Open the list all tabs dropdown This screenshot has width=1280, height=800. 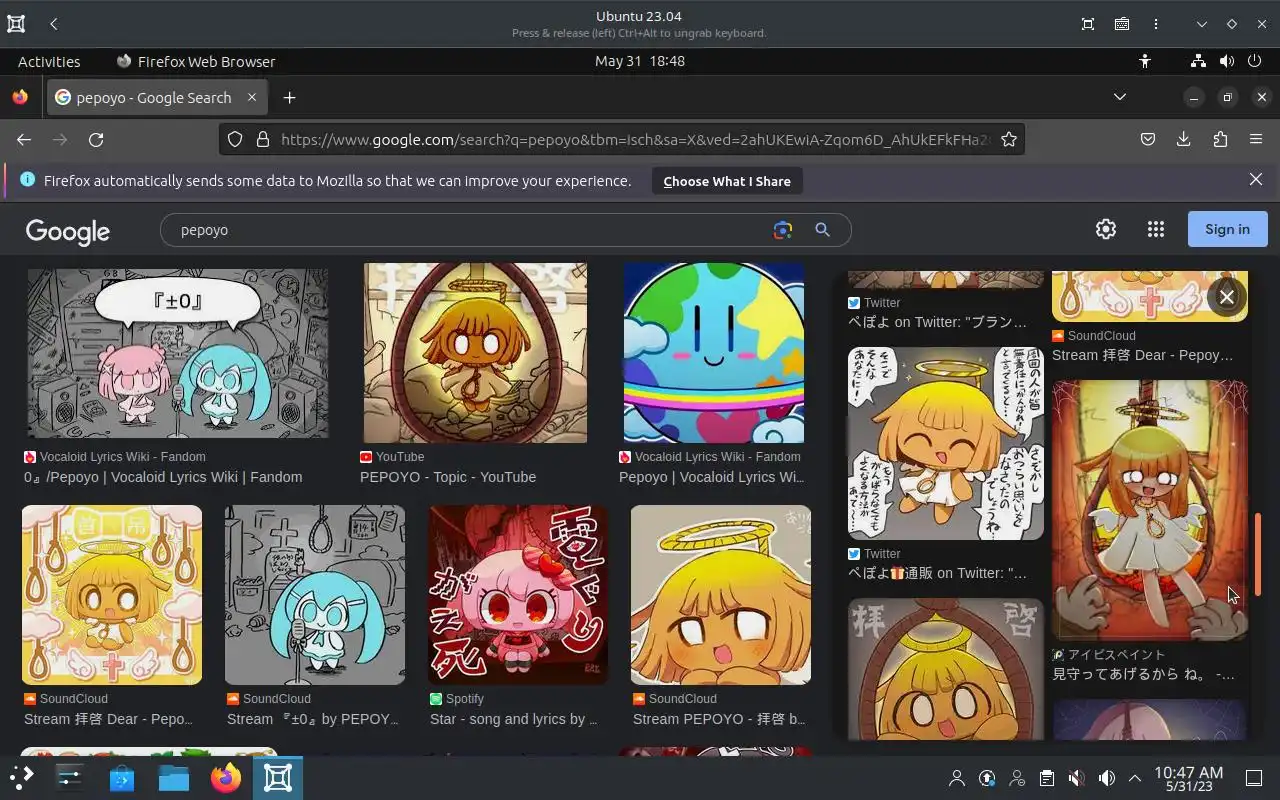coord(1120,97)
